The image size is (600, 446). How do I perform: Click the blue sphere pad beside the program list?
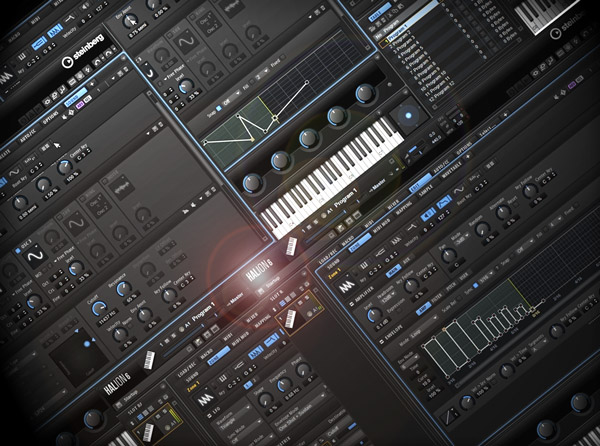[408, 115]
